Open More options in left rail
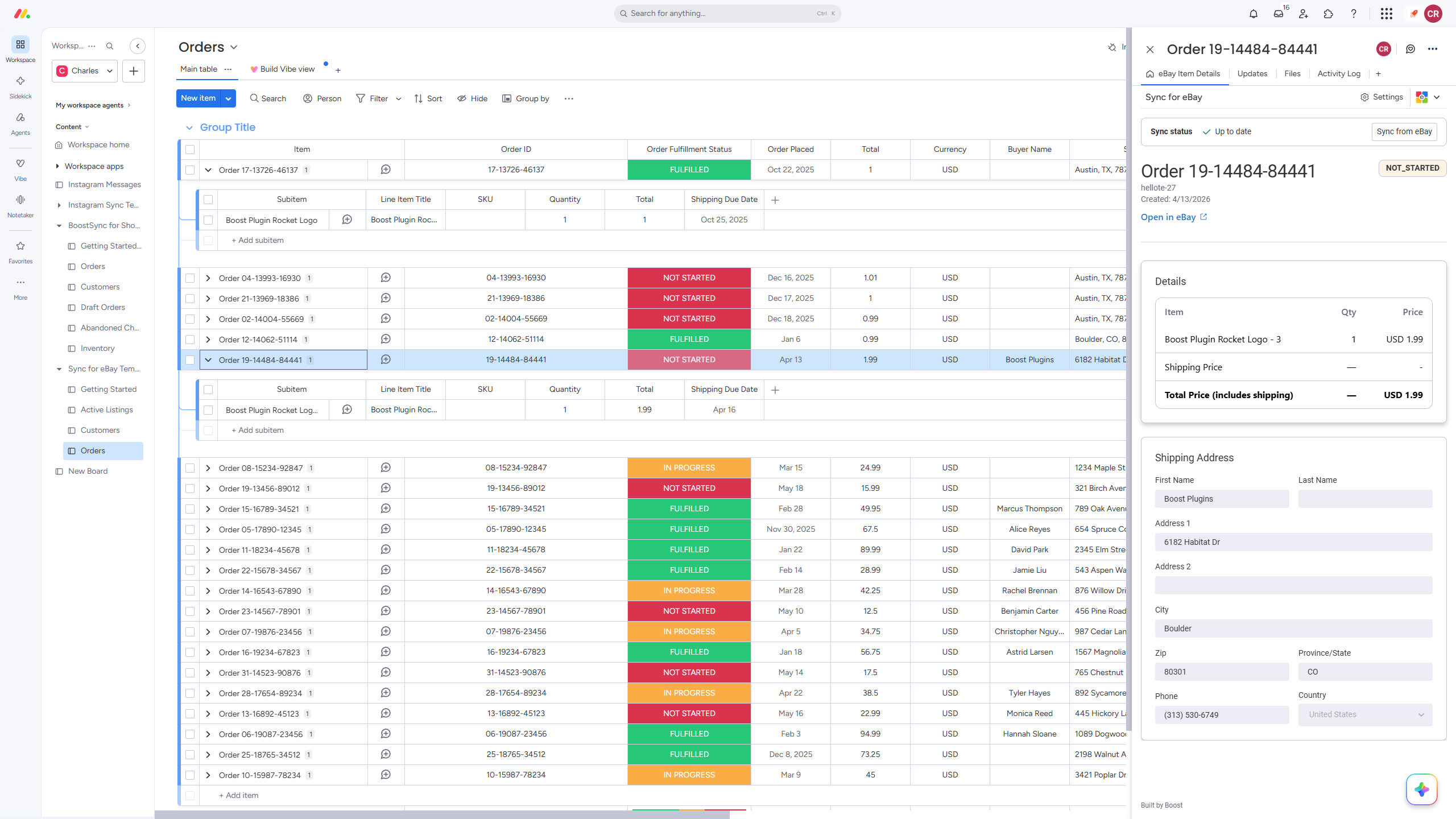The width and height of the screenshot is (1456, 819). pos(20,288)
